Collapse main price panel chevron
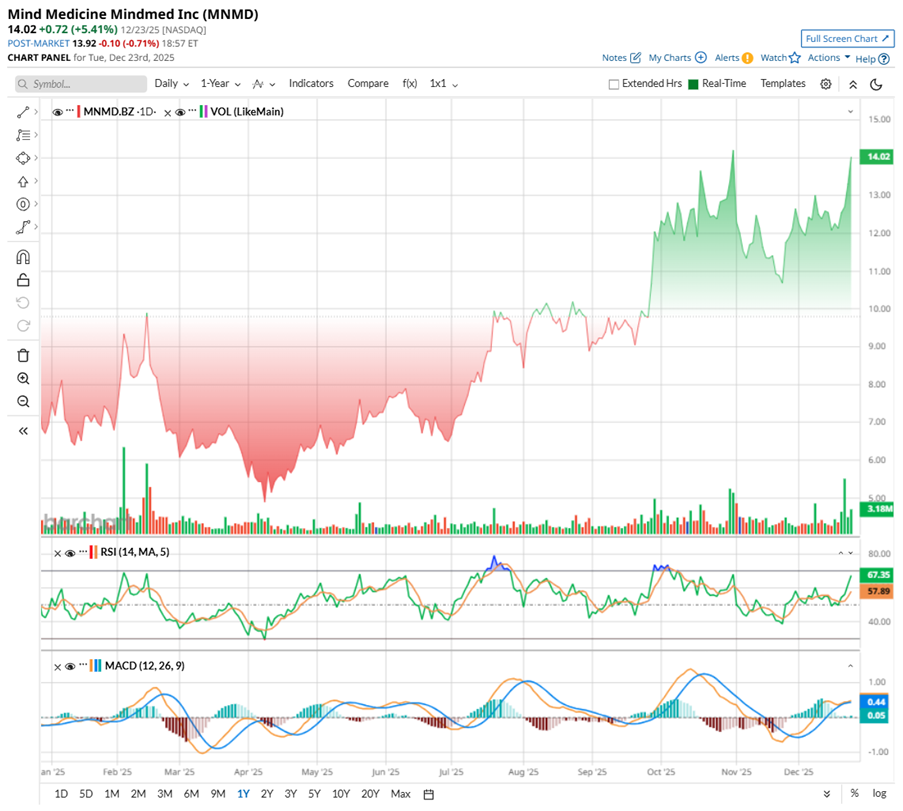Screen dimensions: 903x811 click(851, 112)
